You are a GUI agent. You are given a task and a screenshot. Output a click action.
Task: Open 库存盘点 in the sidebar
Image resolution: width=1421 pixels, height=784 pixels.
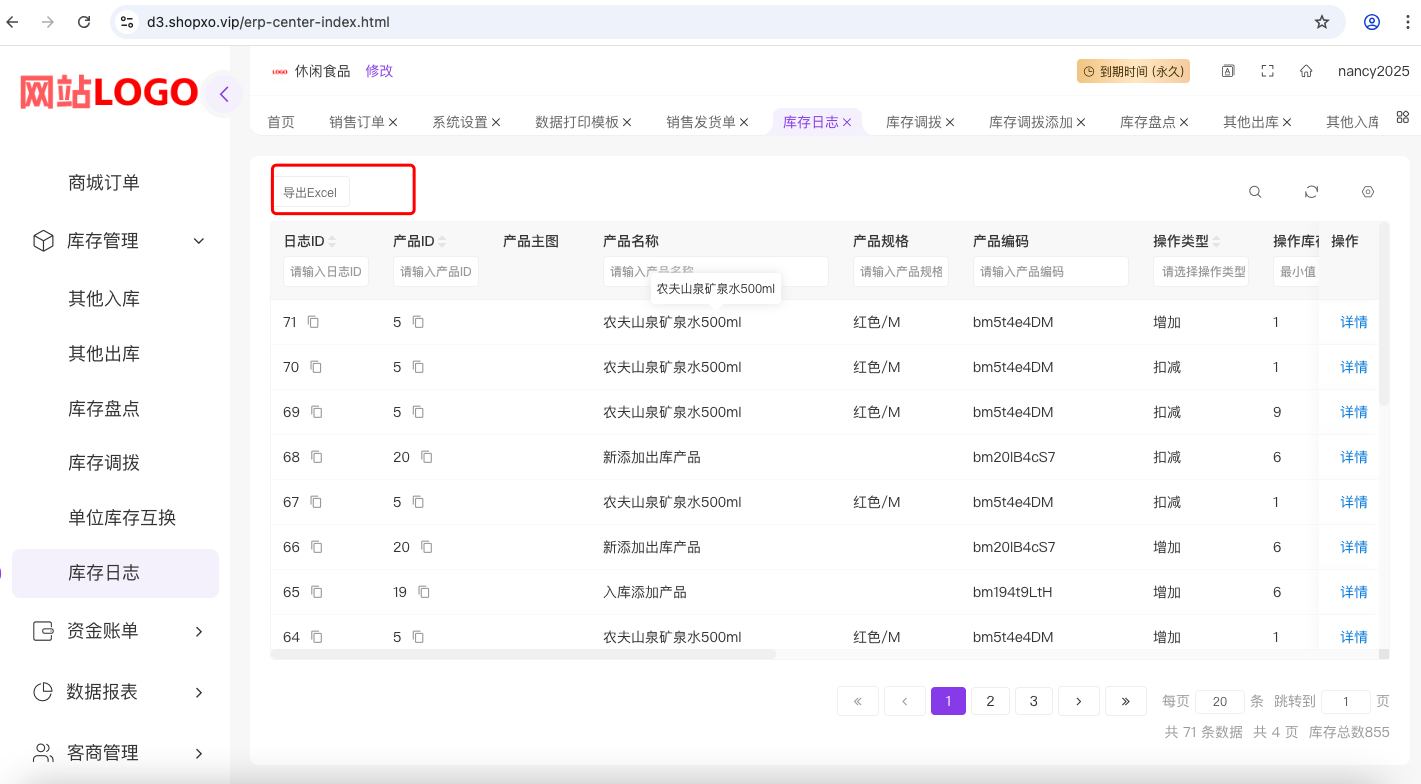coord(104,409)
